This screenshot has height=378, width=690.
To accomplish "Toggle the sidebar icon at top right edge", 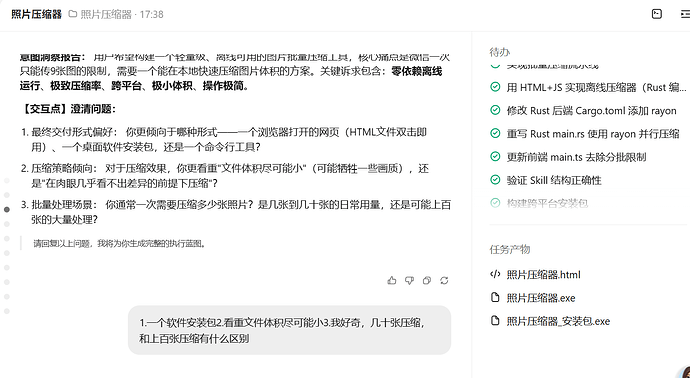I will pyautogui.click(x=685, y=14).
